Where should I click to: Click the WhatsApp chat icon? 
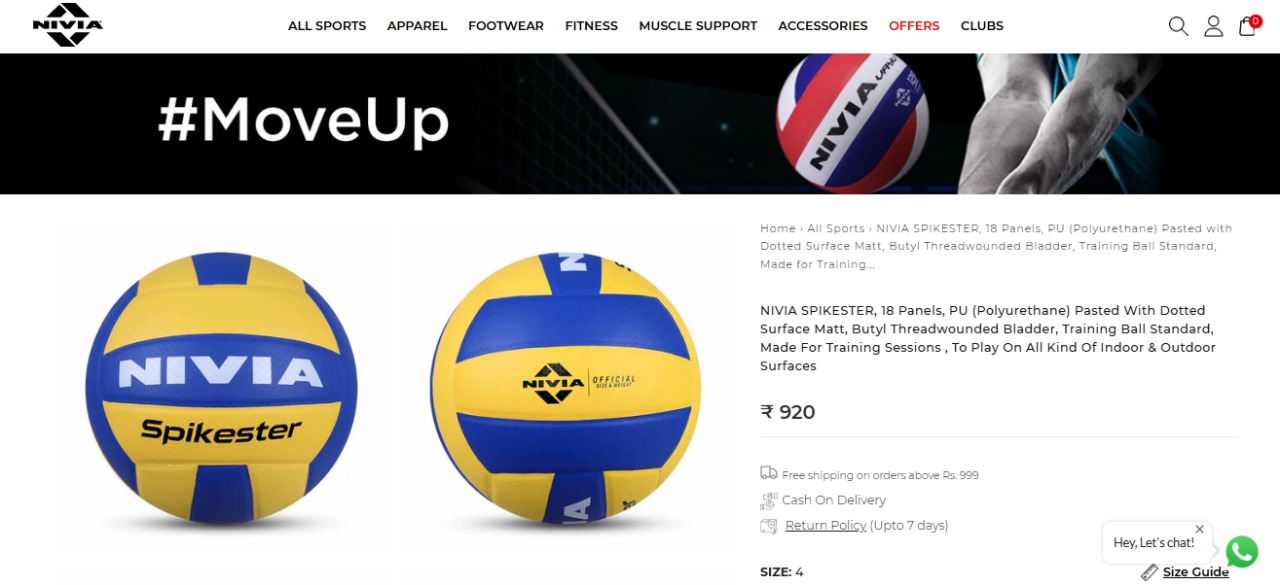[1241, 551]
